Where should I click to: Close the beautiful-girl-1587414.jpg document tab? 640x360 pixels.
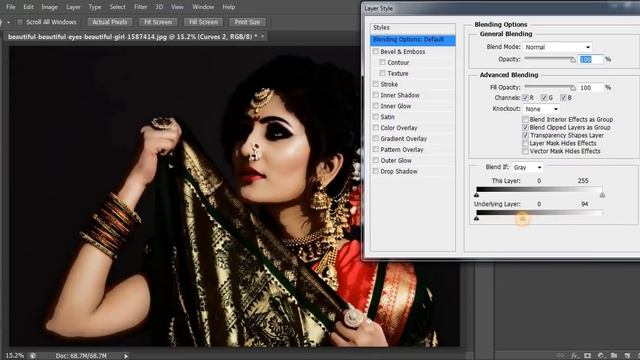[262, 36]
